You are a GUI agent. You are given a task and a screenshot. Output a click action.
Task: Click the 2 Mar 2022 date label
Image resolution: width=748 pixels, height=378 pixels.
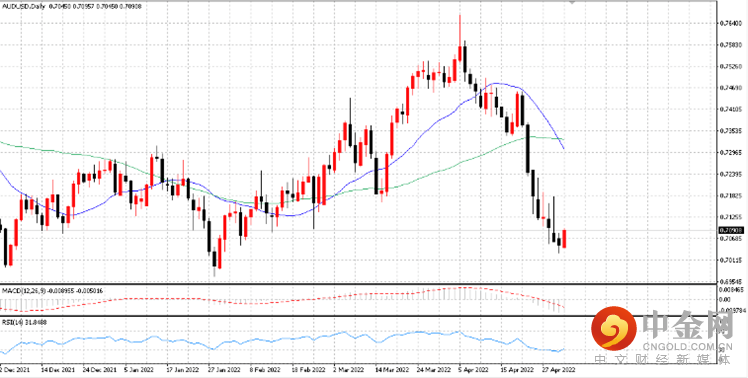click(348, 370)
